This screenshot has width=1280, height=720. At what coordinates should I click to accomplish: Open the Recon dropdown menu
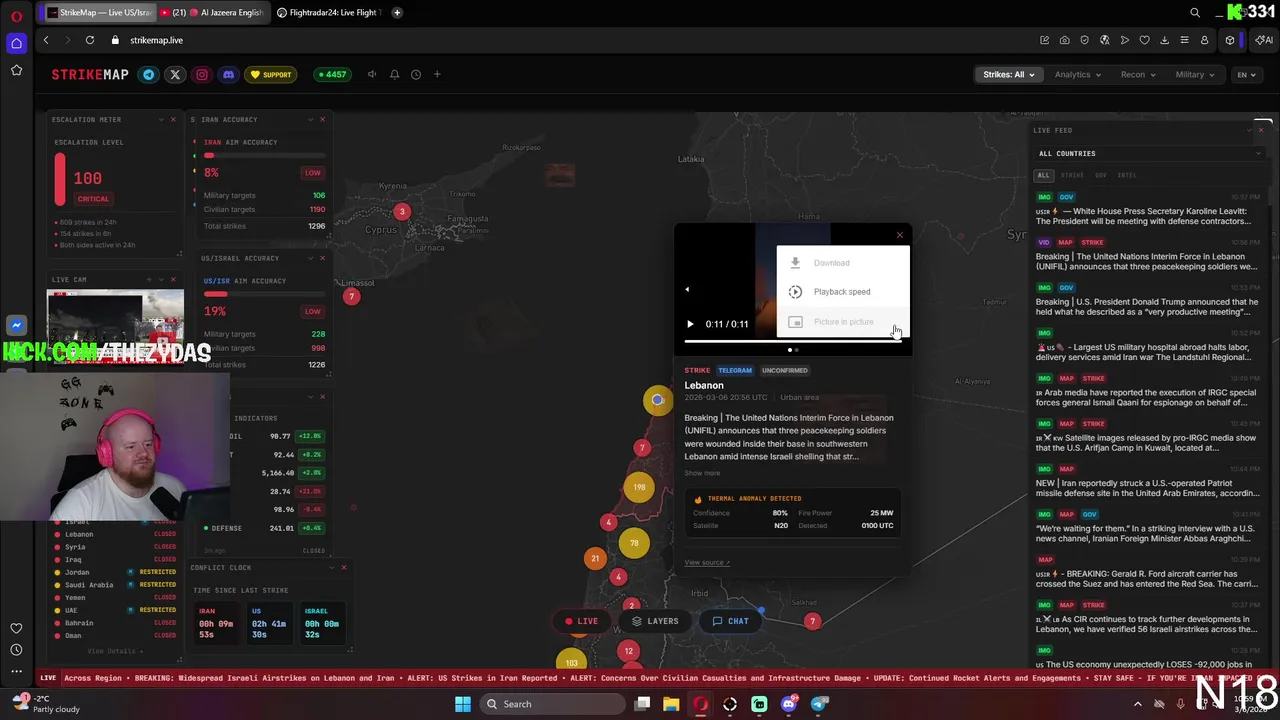click(1138, 74)
